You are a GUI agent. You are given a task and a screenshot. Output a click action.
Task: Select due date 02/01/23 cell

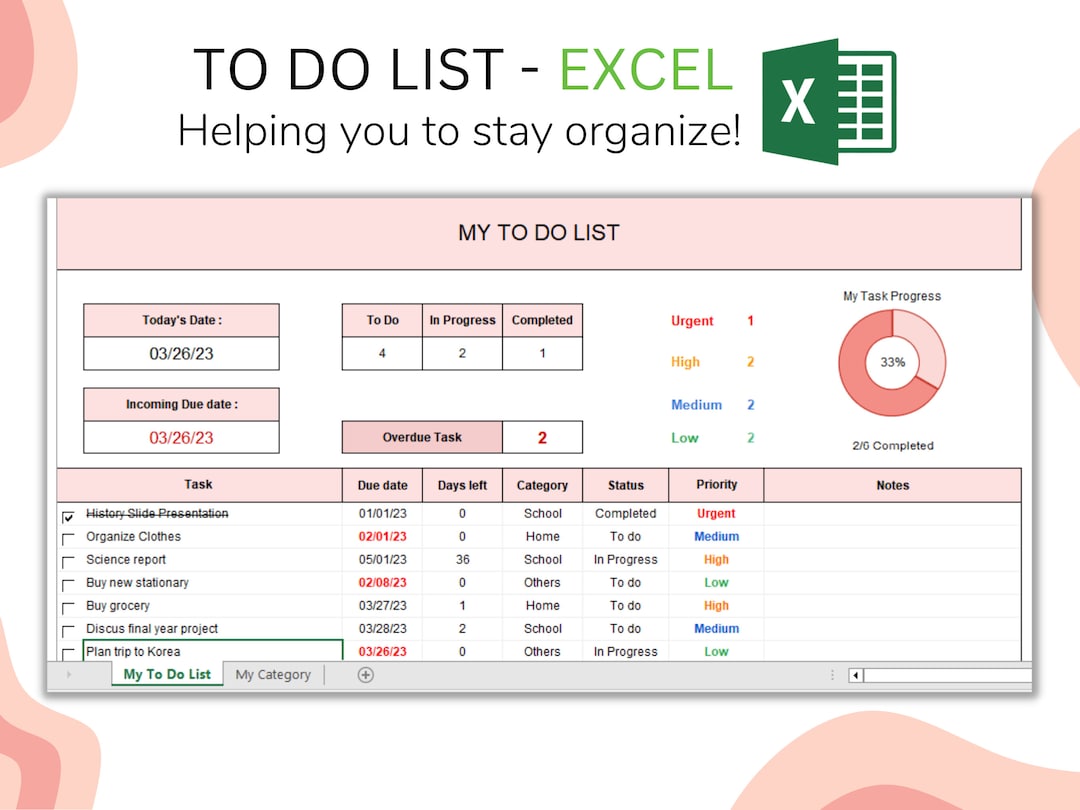(x=382, y=537)
